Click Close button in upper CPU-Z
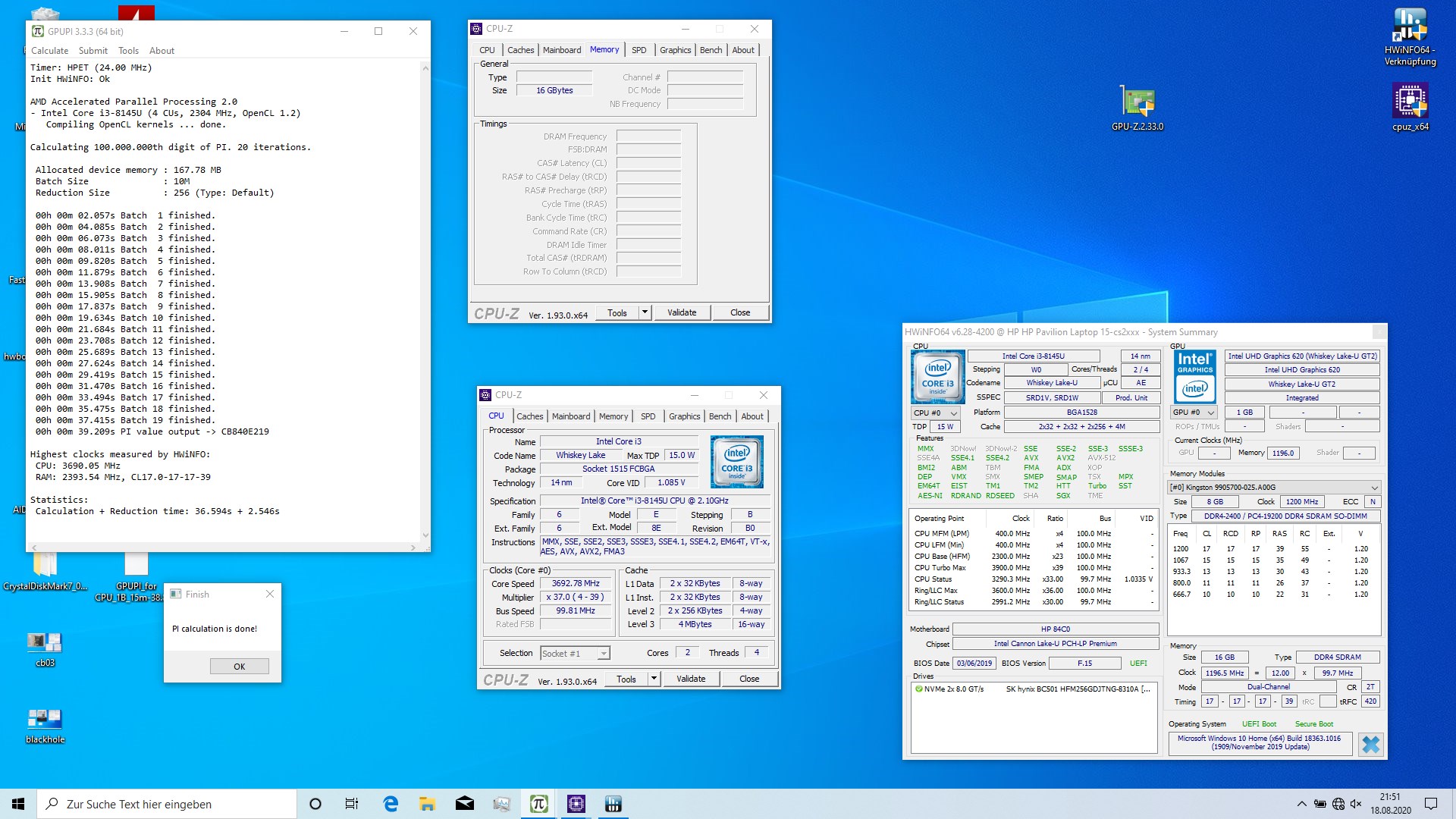Screen dimensions: 1456x819 click(x=739, y=312)
